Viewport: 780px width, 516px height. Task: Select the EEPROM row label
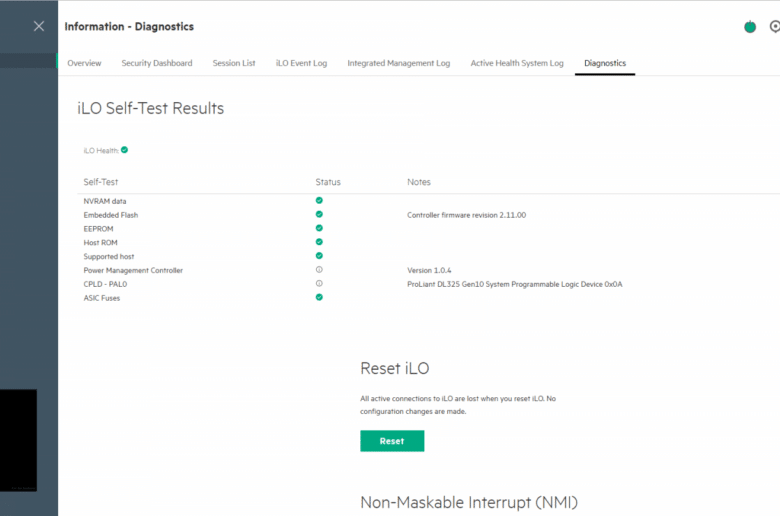98,229
